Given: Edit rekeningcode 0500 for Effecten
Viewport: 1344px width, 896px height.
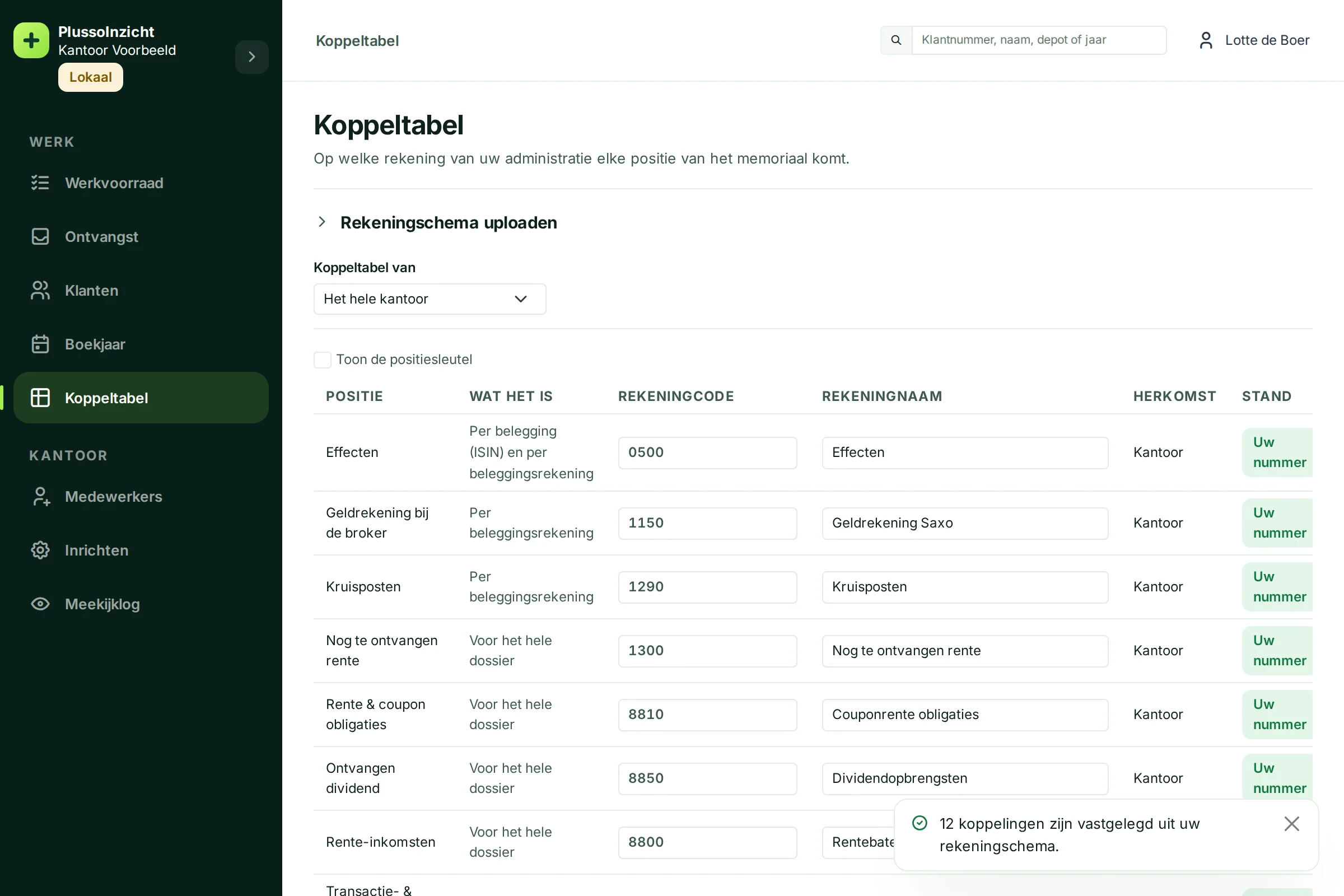Looking at the screenshot, I should pyautogui.click(x=707, y=452).
